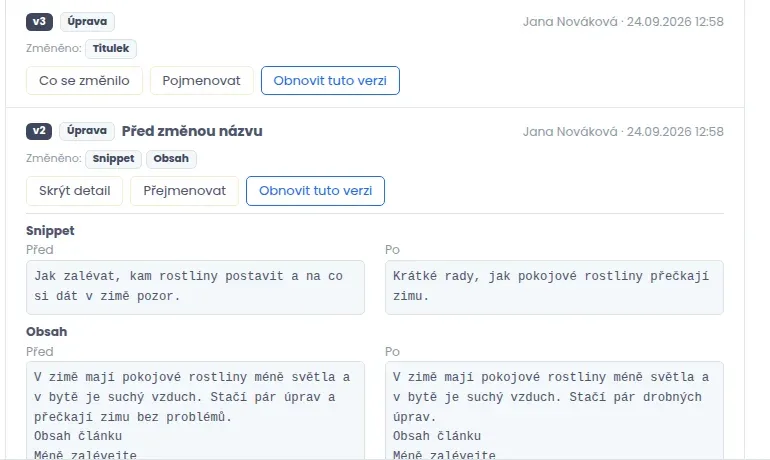Hide details with 'Skrýt detail' button

tap(74, 191)
